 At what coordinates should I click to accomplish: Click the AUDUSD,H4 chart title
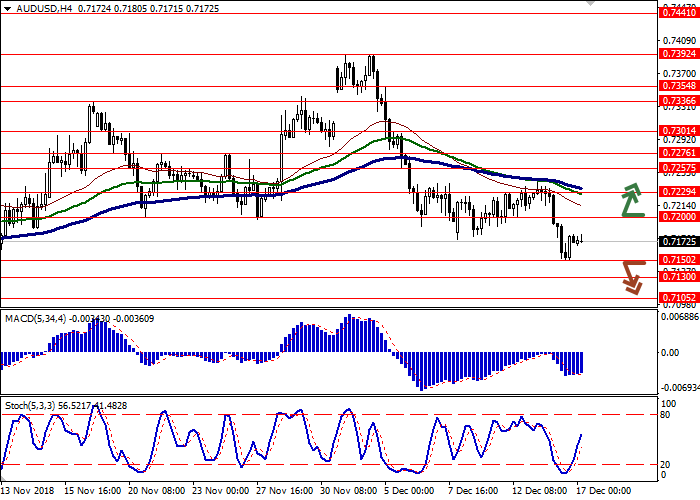tap(30, 7)
